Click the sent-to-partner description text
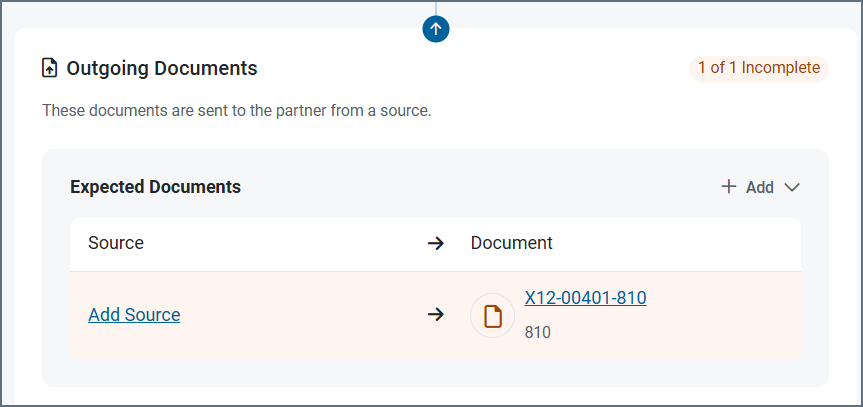The image size is (863, 407). 236,110
